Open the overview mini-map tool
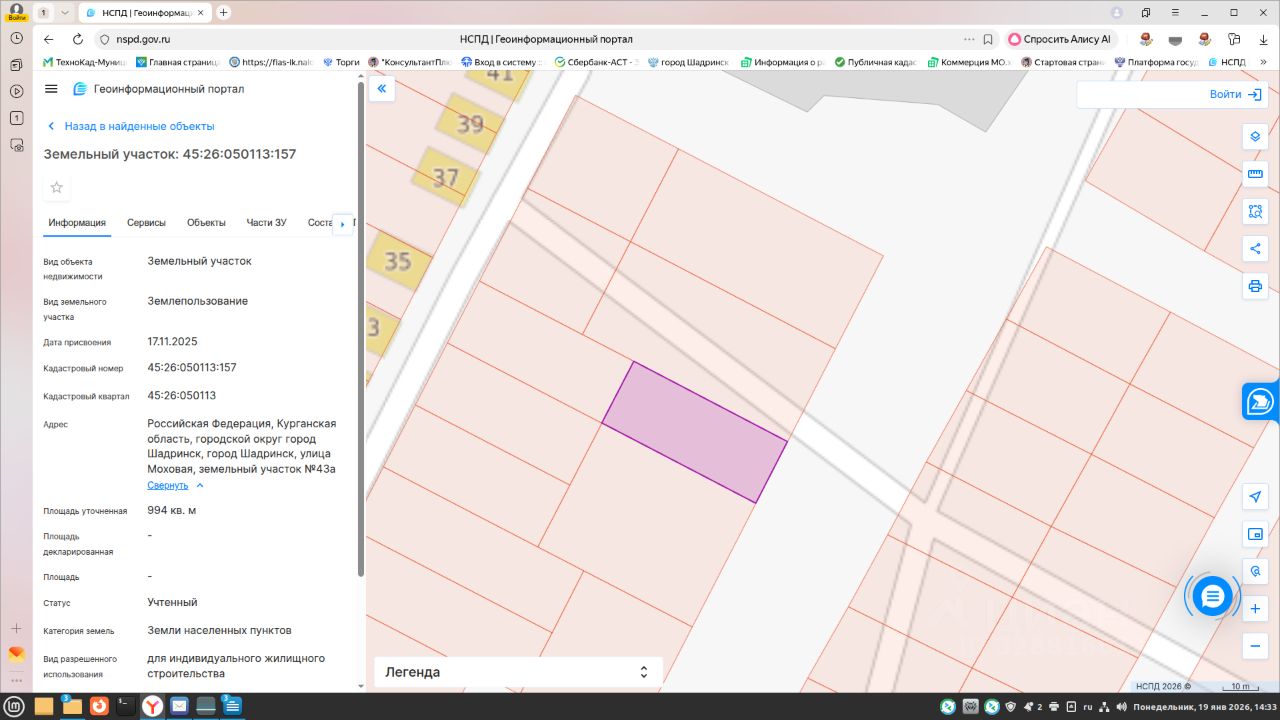Screen dimensions: 1280x720 (x=1255, y=535)
